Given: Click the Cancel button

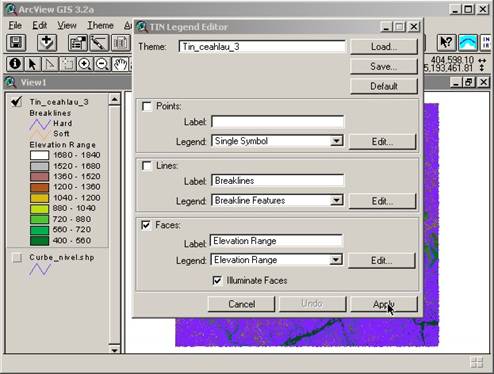Looking at the screenshot, I should click(x=242, y=304).
